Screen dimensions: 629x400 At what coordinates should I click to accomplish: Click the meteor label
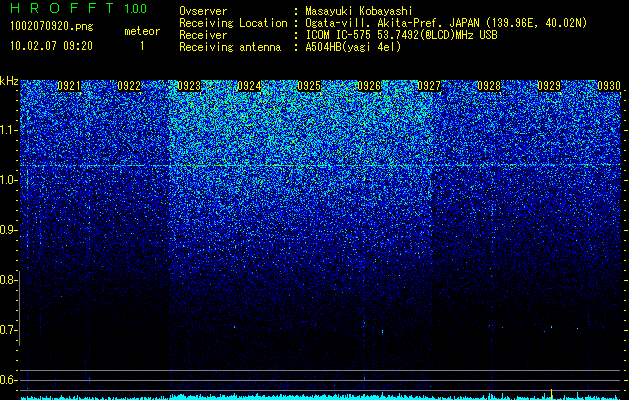pyautogui.click(x=142, y=31)
